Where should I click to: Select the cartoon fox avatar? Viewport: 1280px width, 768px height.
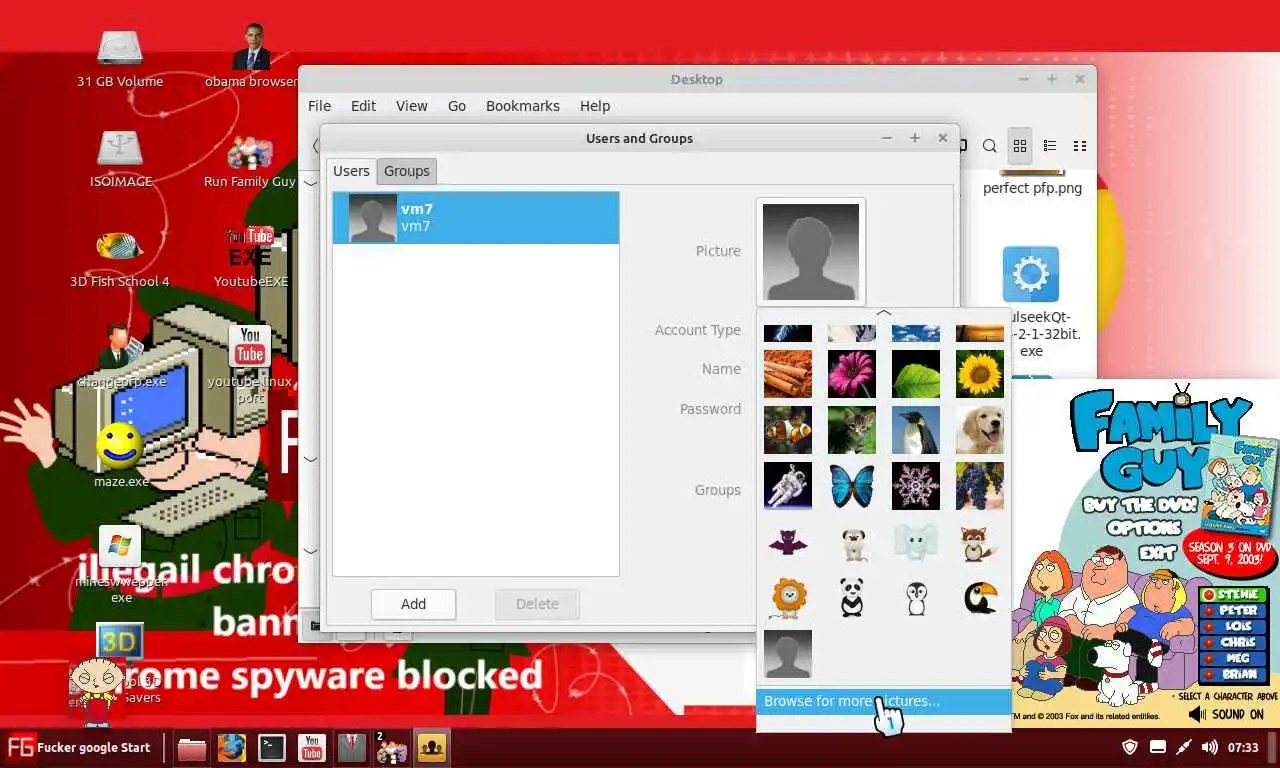click(980, 542)
